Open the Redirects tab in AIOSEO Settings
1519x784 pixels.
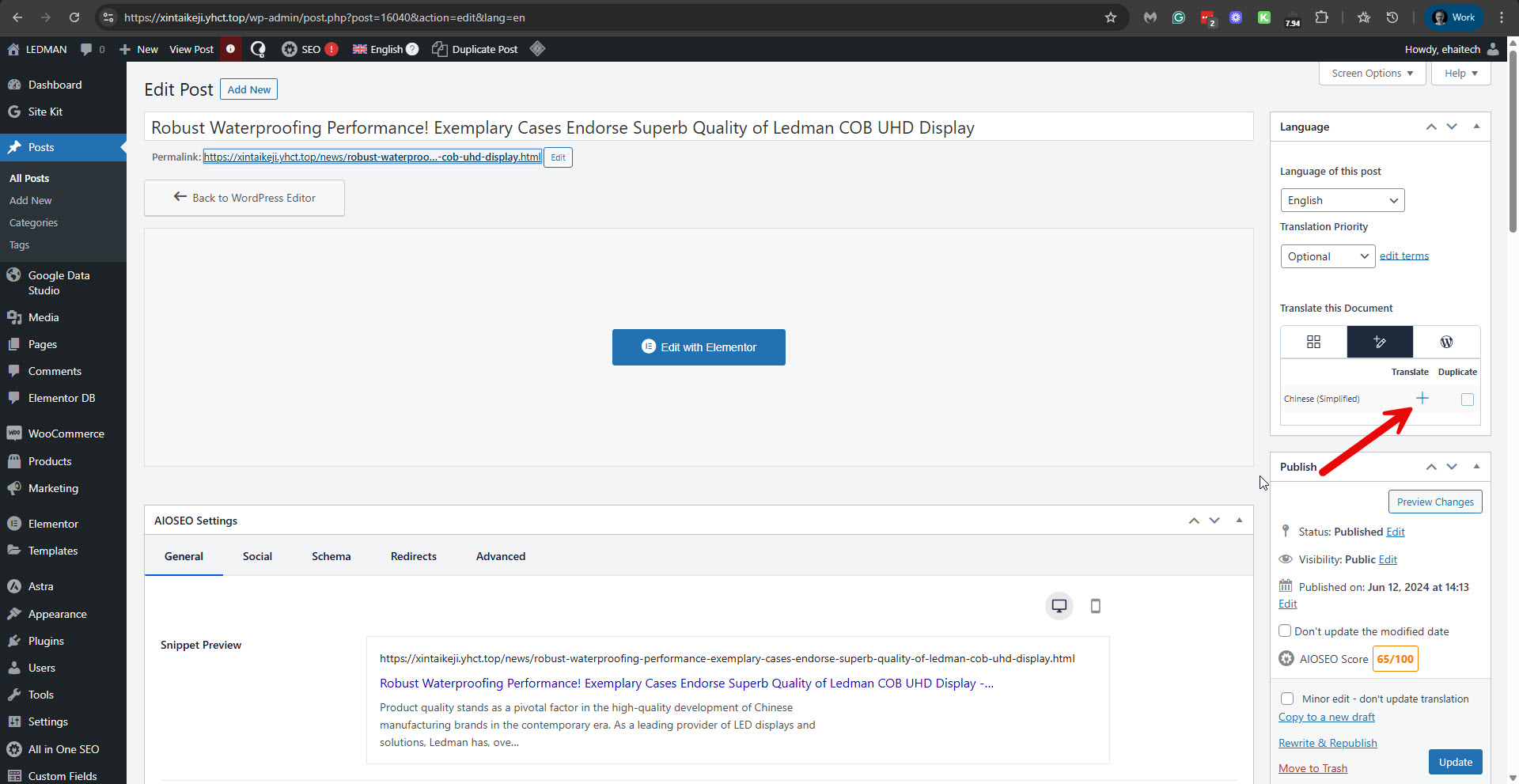coord(413,556)
